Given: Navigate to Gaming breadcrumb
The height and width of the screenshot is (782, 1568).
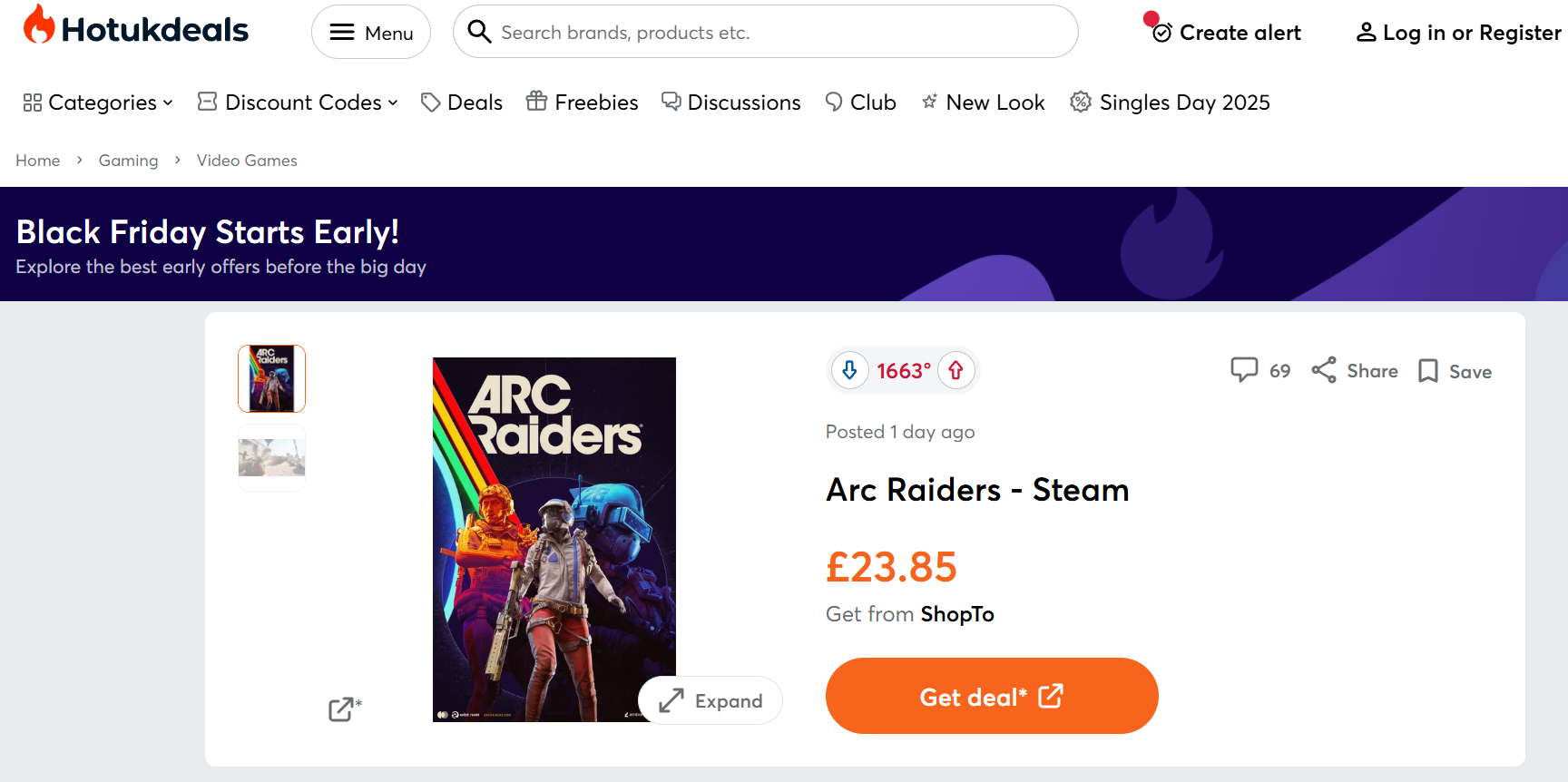Looking at the screenshot, I should coord(128,161).
